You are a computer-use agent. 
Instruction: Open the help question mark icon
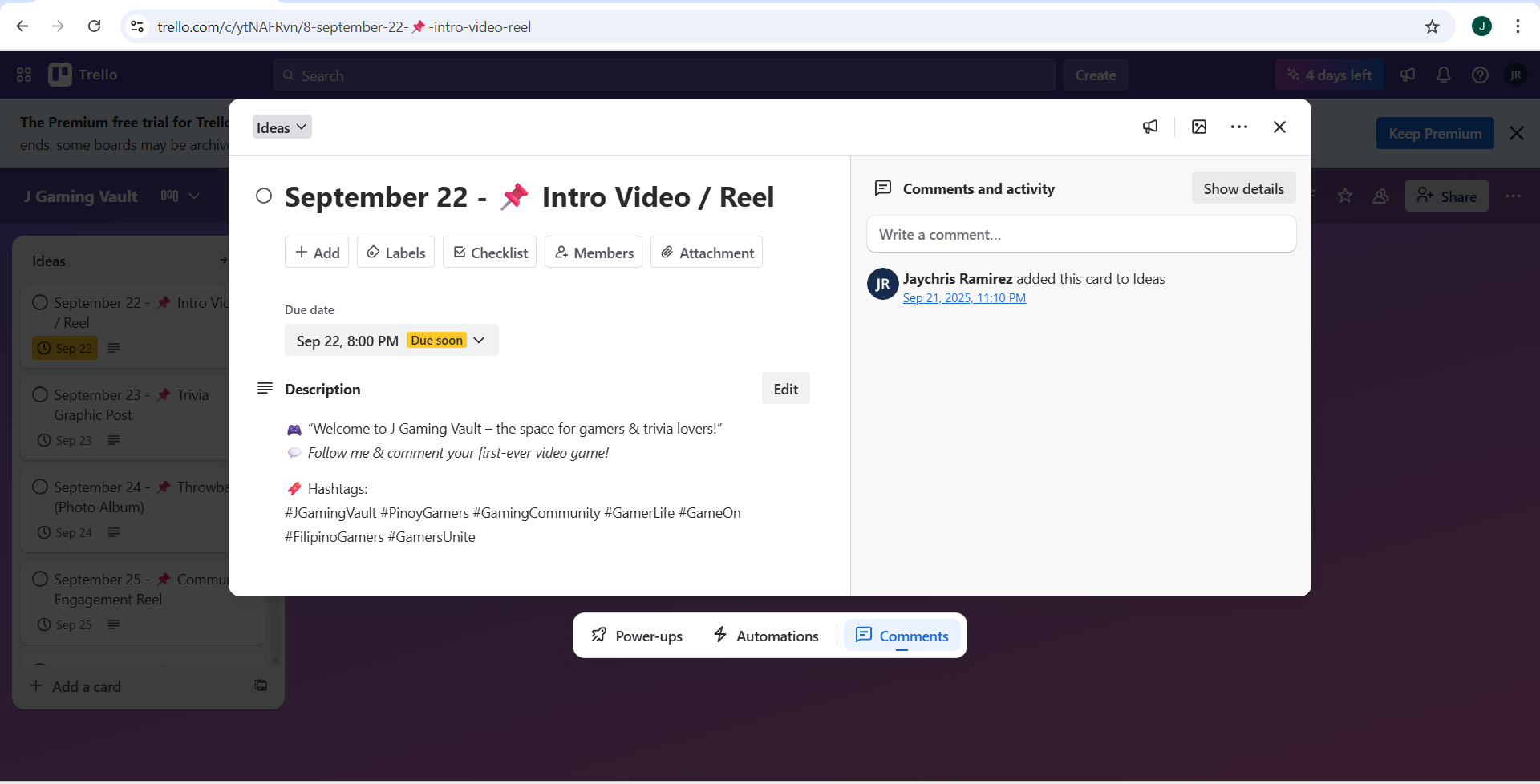pos(1480,75)
